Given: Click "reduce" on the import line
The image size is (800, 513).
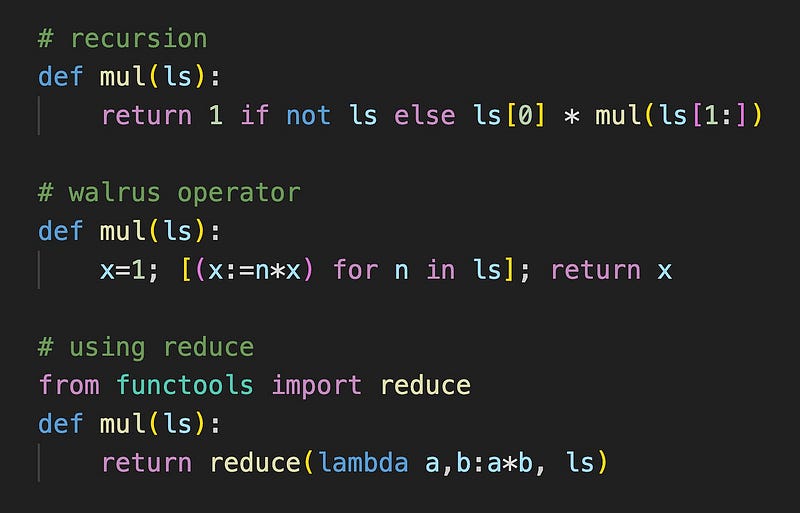Looking at the screenshot, I should click(425, 385).
